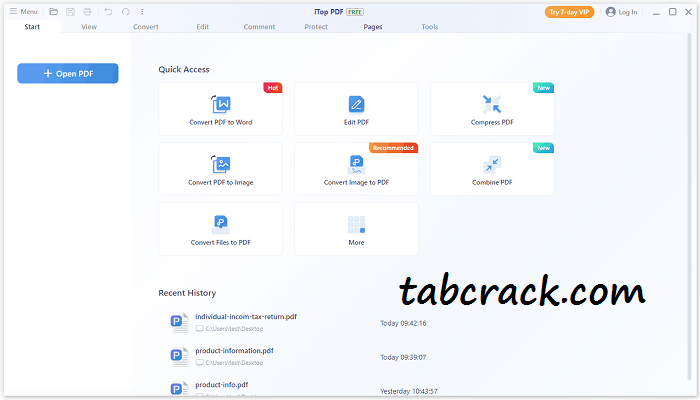Click the user avatar icon
The image size is (700, 400).
click(610, 12)
